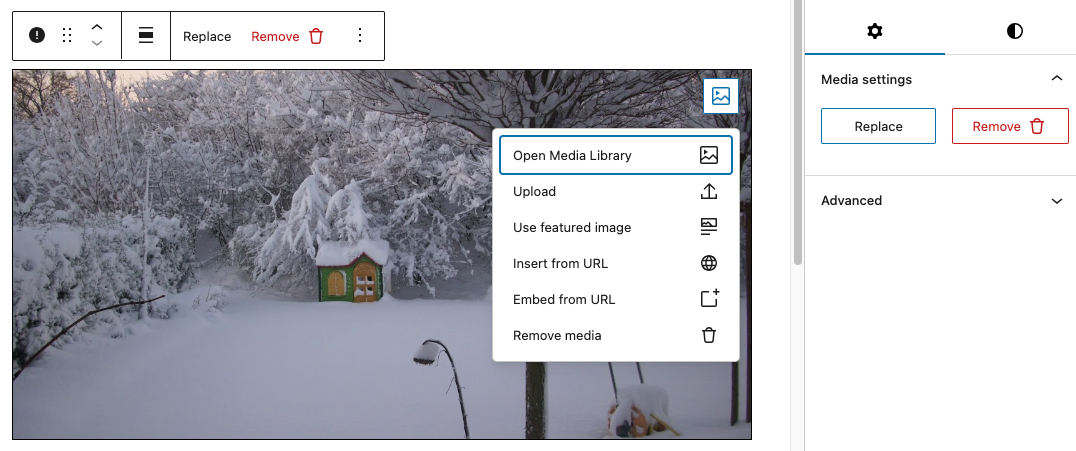Switch to the Styles half-circle tab
Screen dimensions: 1076x451
coord(1014,31)
